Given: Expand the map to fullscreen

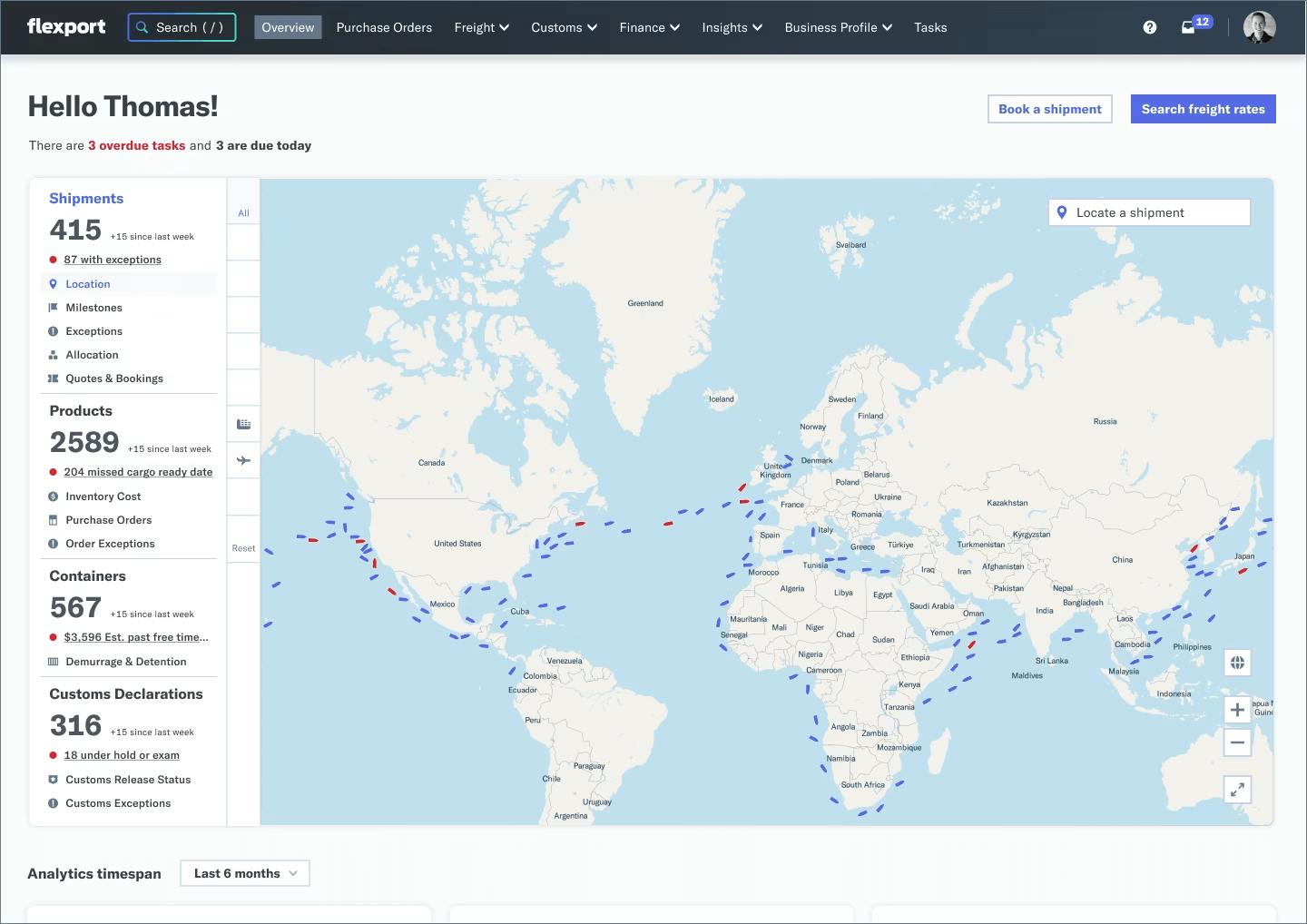Looking at the screenshot, I should pos(1237,789).
